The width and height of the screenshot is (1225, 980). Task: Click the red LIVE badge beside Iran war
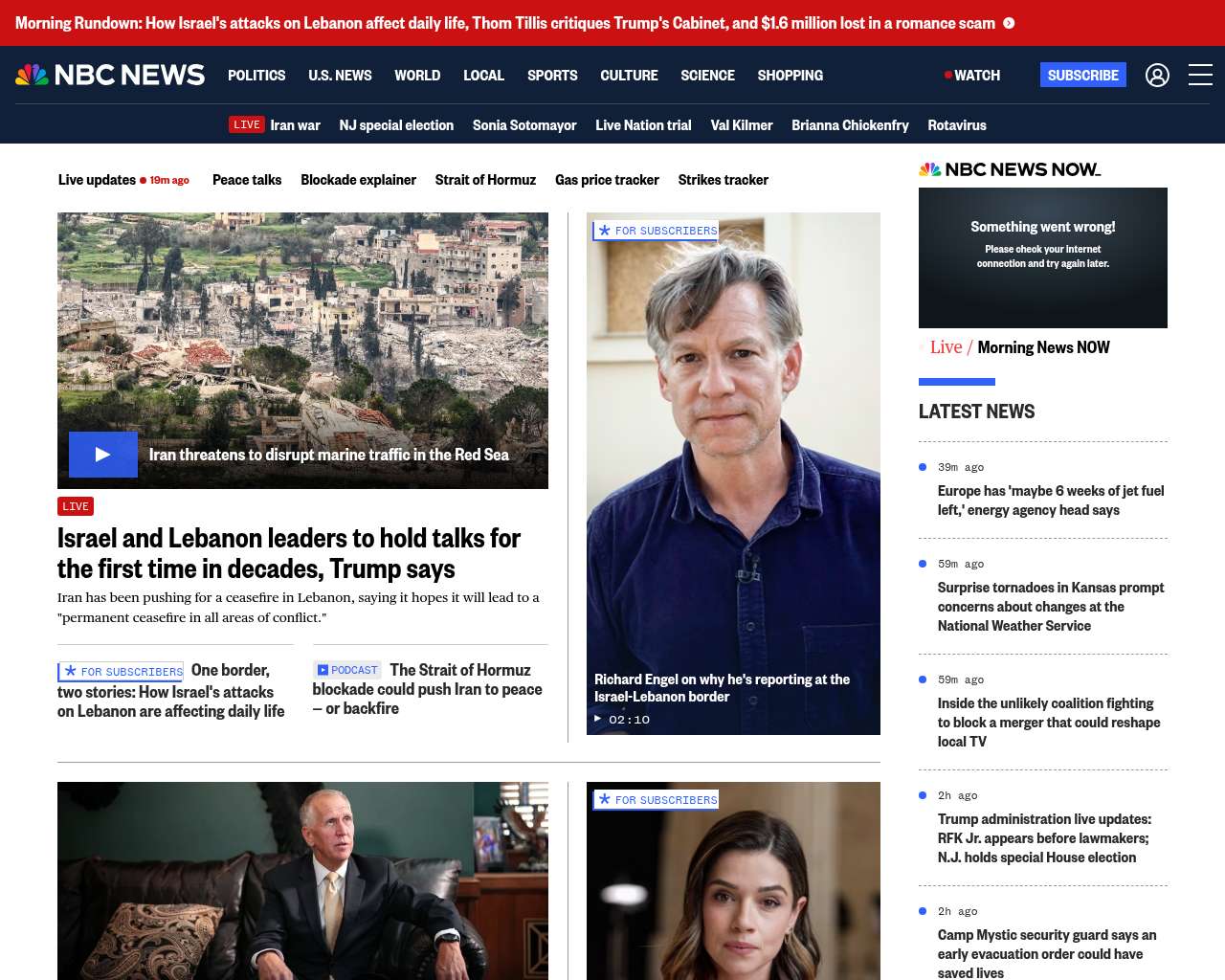point(246,124)
